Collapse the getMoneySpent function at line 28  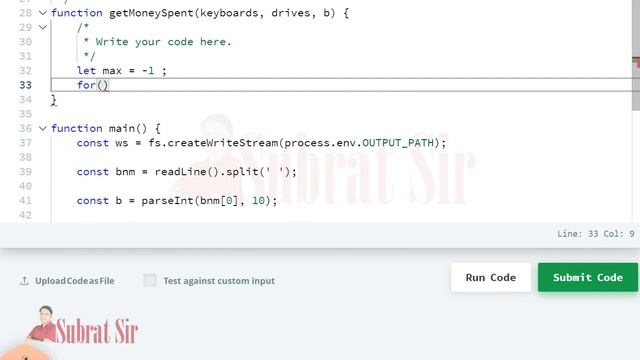point(43,13)
